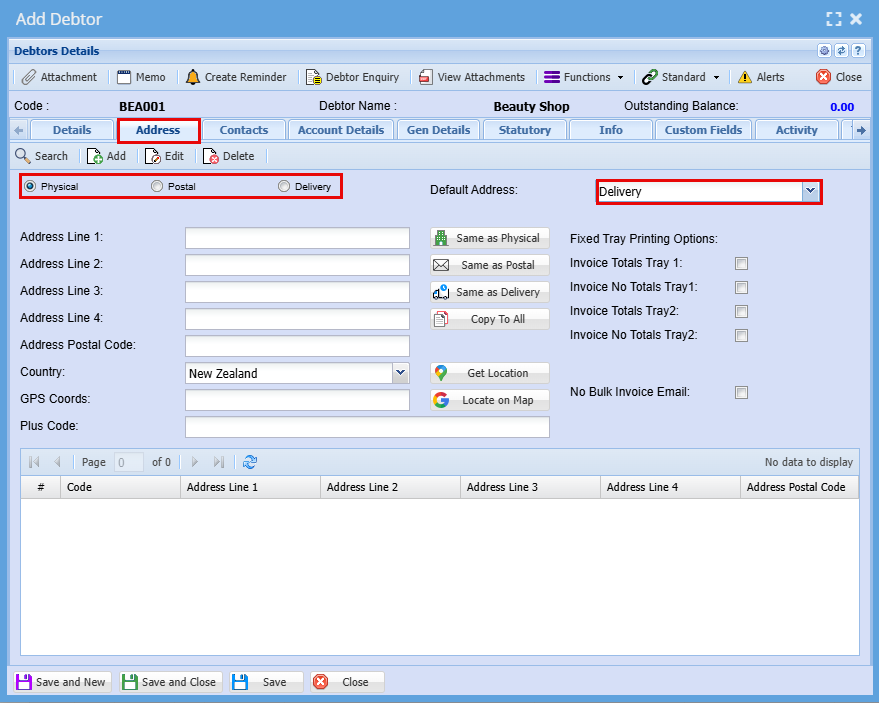The width and height of the screenshot is (879, 703).
Task: Open the Account Details tab
Action: click(341, 130)
